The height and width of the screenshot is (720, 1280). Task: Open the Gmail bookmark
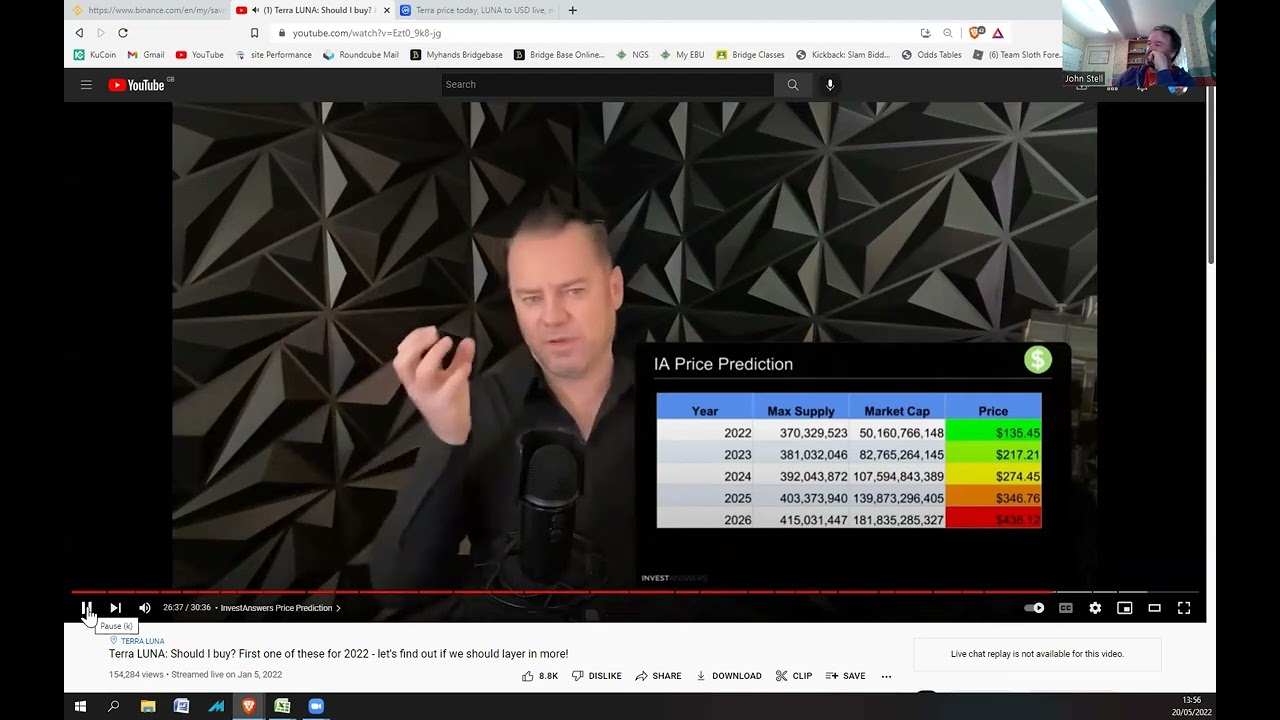click(x=146, y=55)
